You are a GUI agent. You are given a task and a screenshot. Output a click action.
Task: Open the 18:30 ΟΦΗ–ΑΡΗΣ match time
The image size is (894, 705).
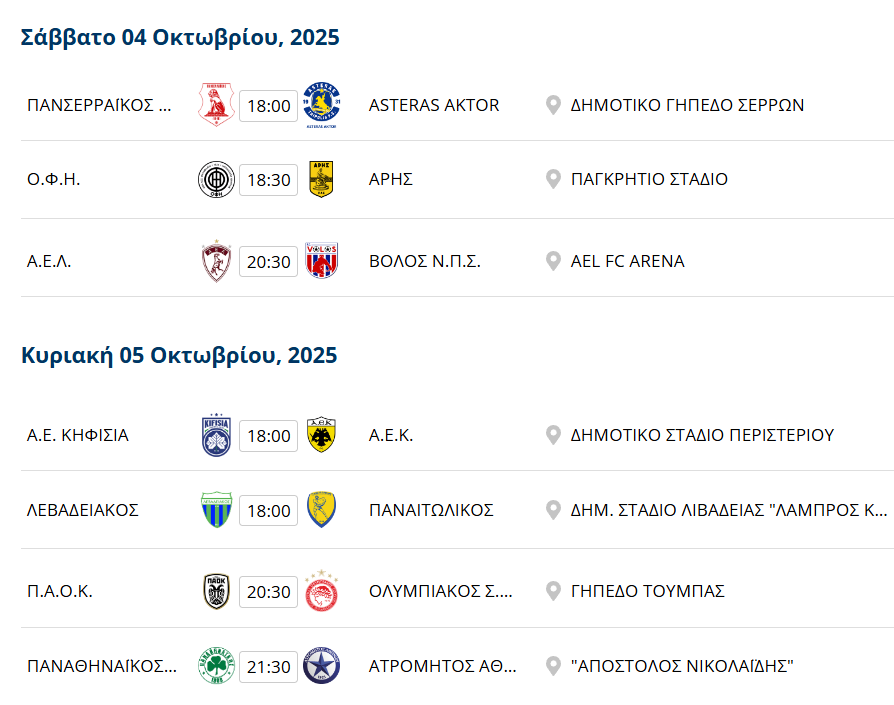coord(268,180)
